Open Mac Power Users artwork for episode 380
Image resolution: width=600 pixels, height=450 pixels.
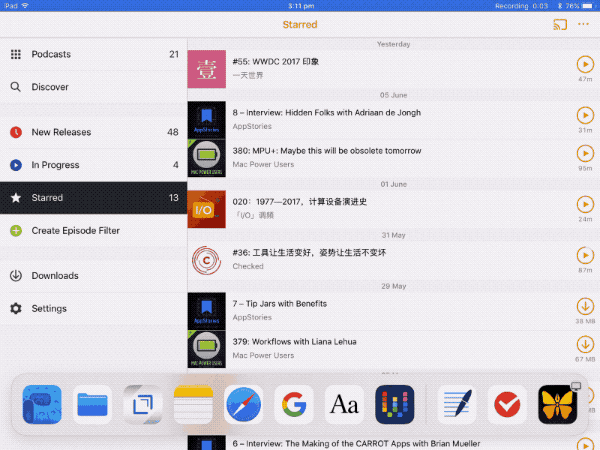coord(207,158)
